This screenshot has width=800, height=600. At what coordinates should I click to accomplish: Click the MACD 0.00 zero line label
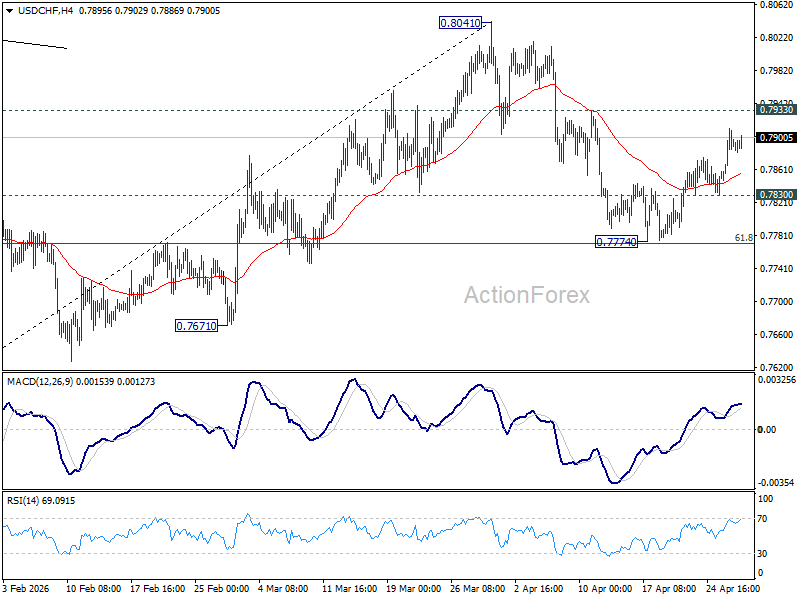(x=767, y=430)
